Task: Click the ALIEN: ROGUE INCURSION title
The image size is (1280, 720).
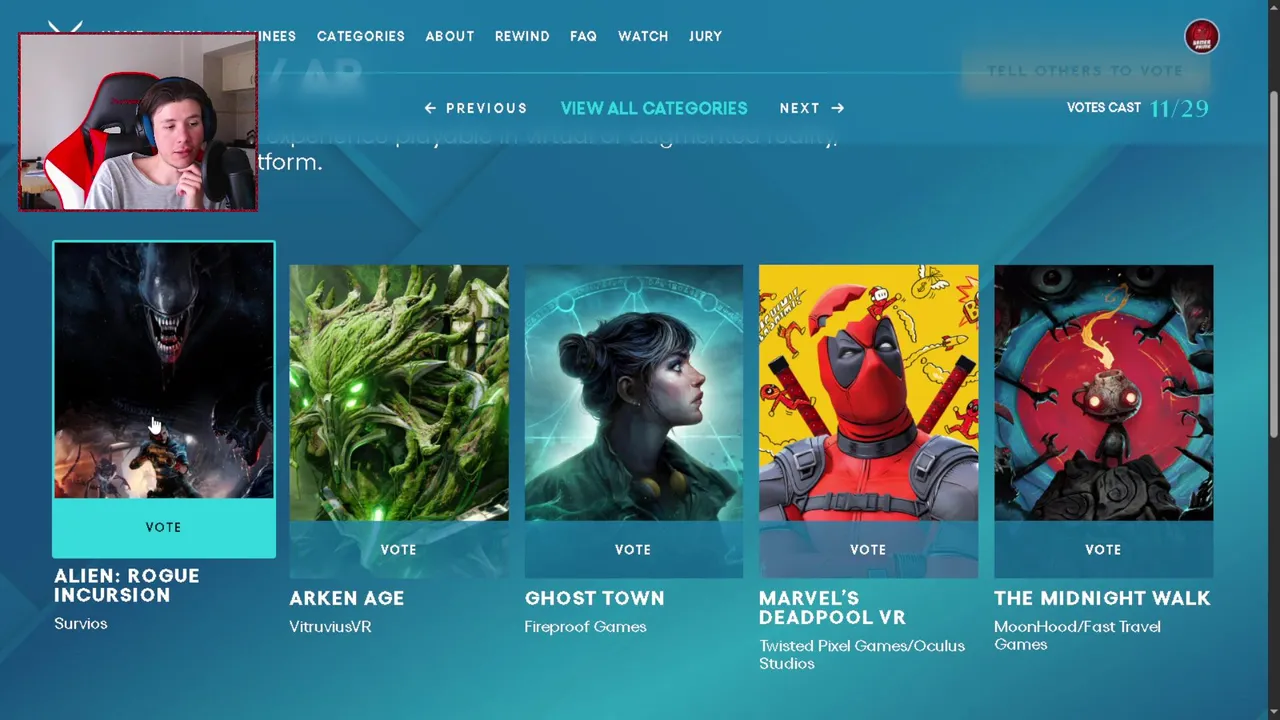Action: click(x=127, y=585)
